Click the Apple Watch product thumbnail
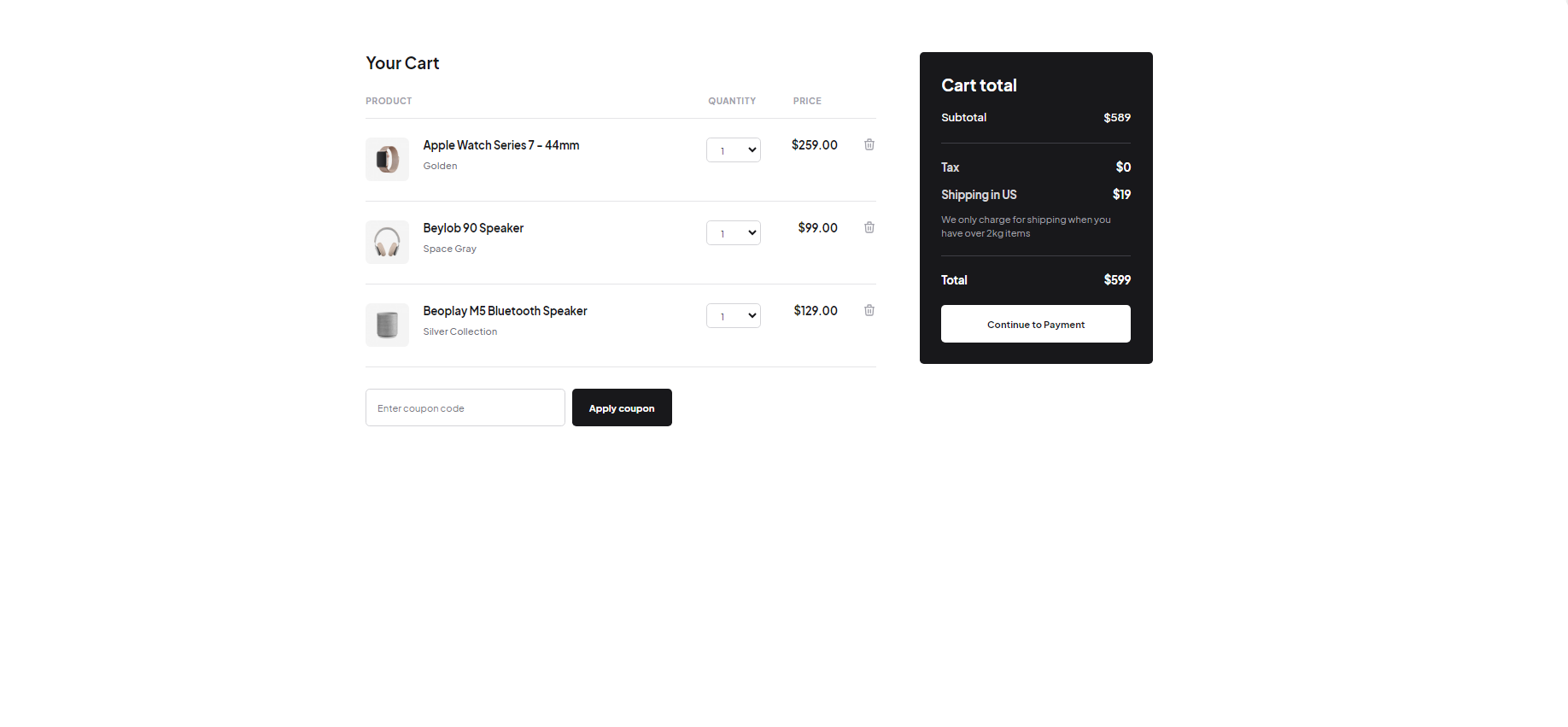Viewport: 1568px width, 727px height. (x=387, y=159)
